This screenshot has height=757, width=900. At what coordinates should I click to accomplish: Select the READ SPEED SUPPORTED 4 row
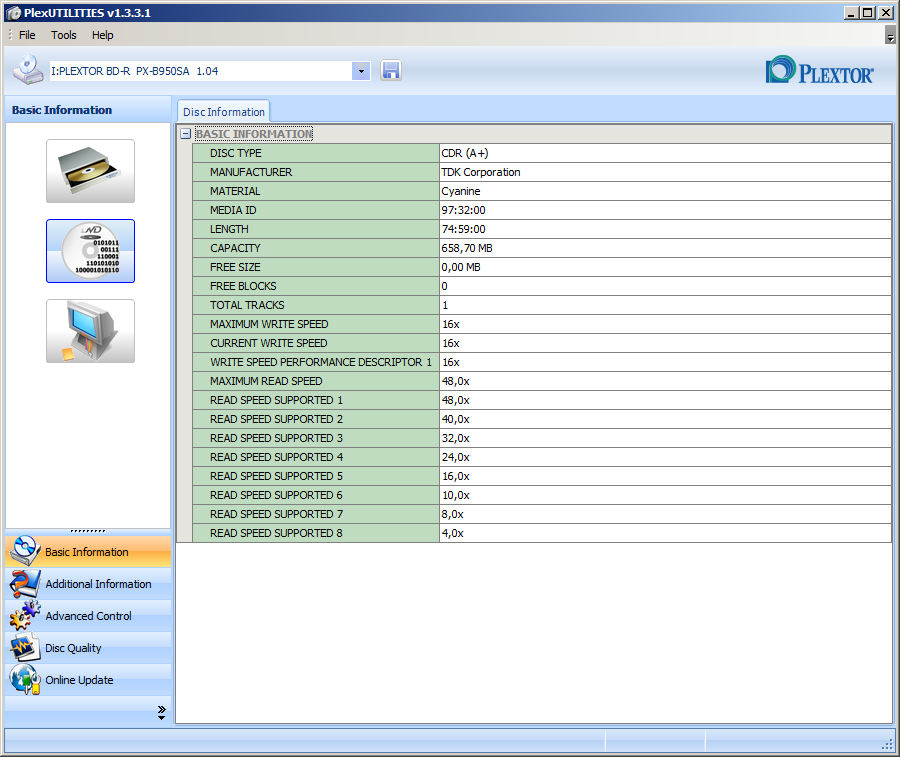click(316, 457)
